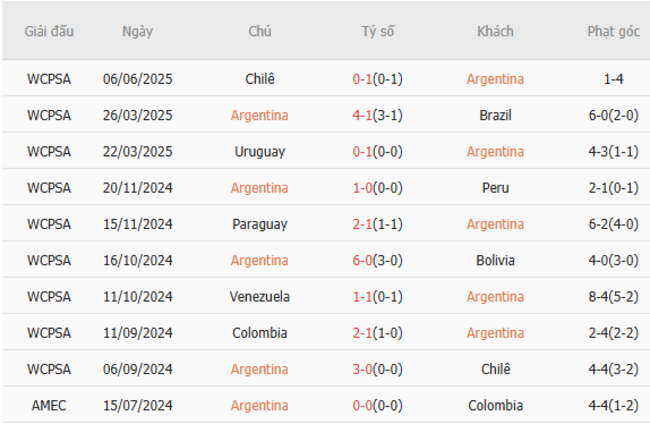
Task: Open the Uruguay home team link
Action: [x=259, y=151]
